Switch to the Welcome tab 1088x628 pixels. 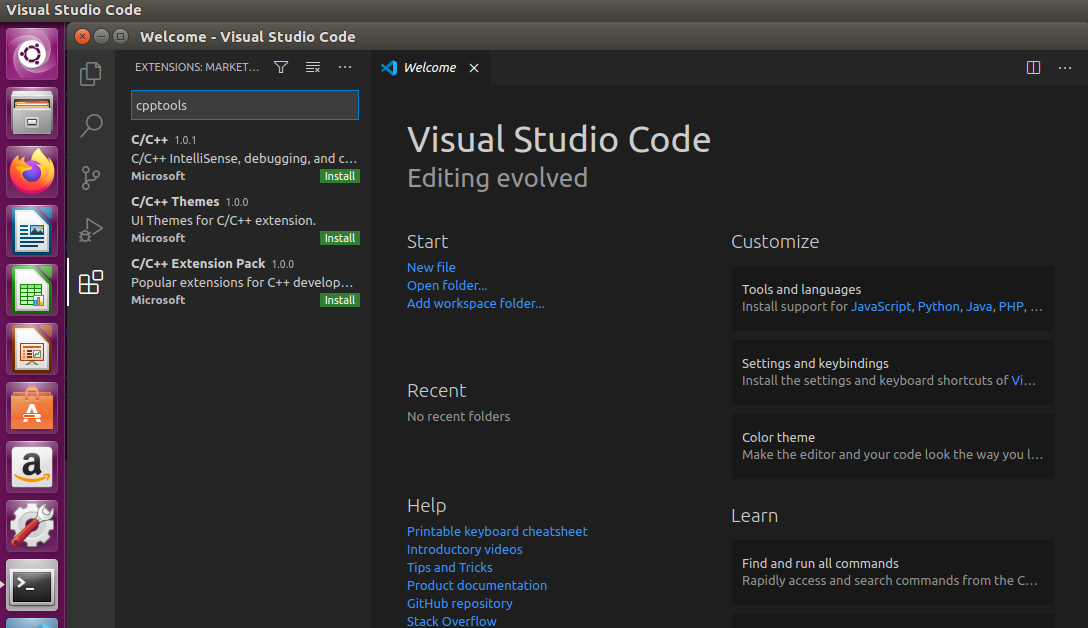(x=429, y=68)
